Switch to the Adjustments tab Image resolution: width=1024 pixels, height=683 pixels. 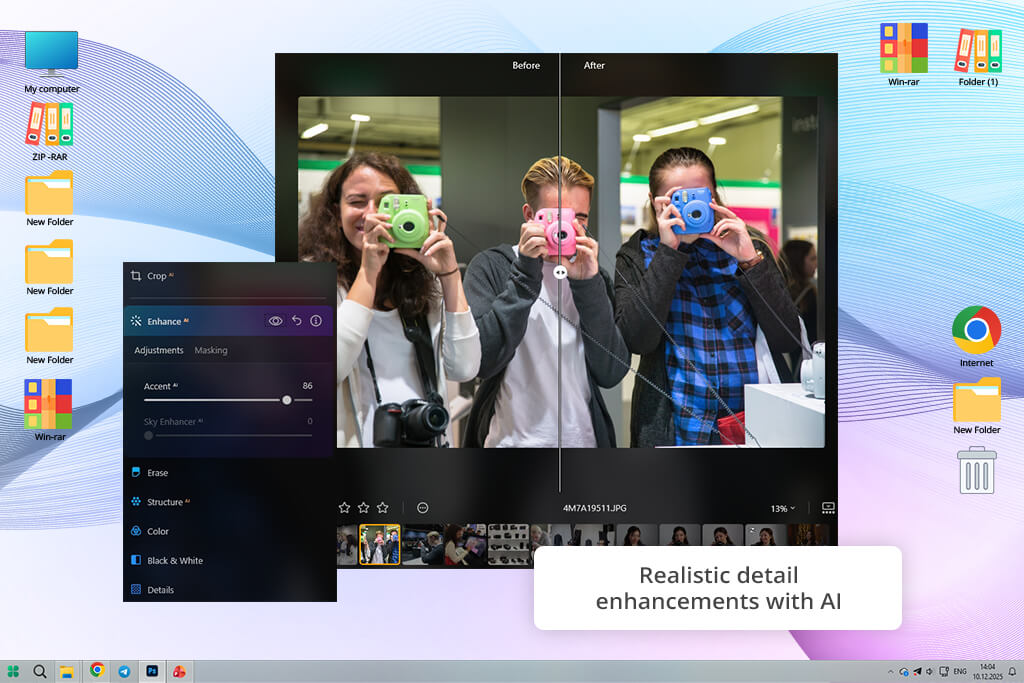159,350
